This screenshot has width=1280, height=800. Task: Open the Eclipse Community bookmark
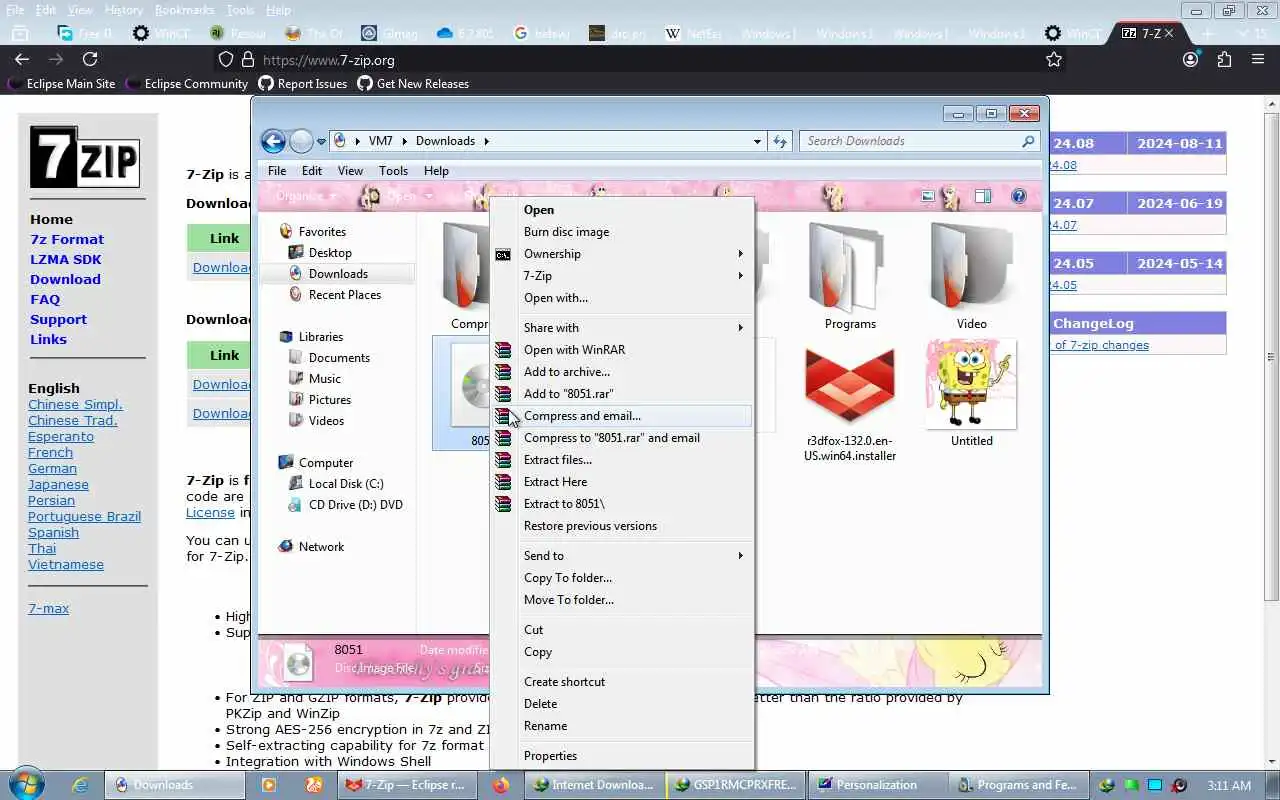point(186,84)
